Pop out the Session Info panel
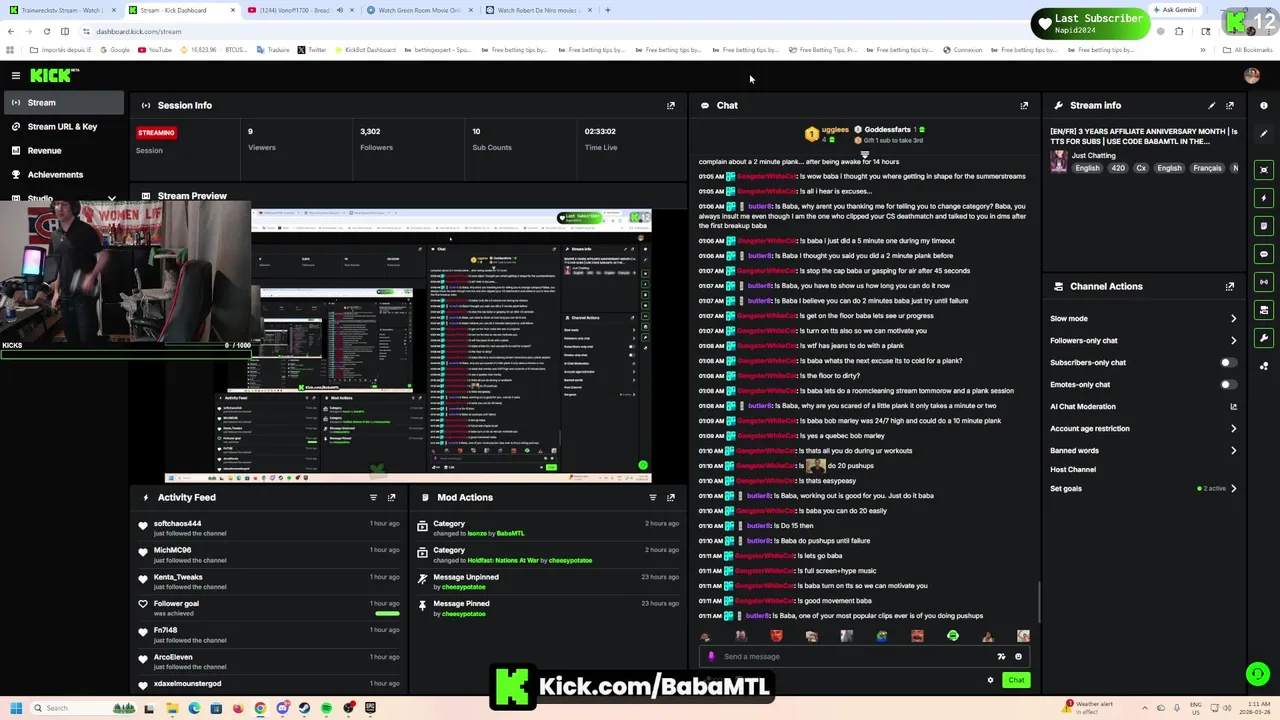This screenshot has height=720, width=1280. pos(671,105)
